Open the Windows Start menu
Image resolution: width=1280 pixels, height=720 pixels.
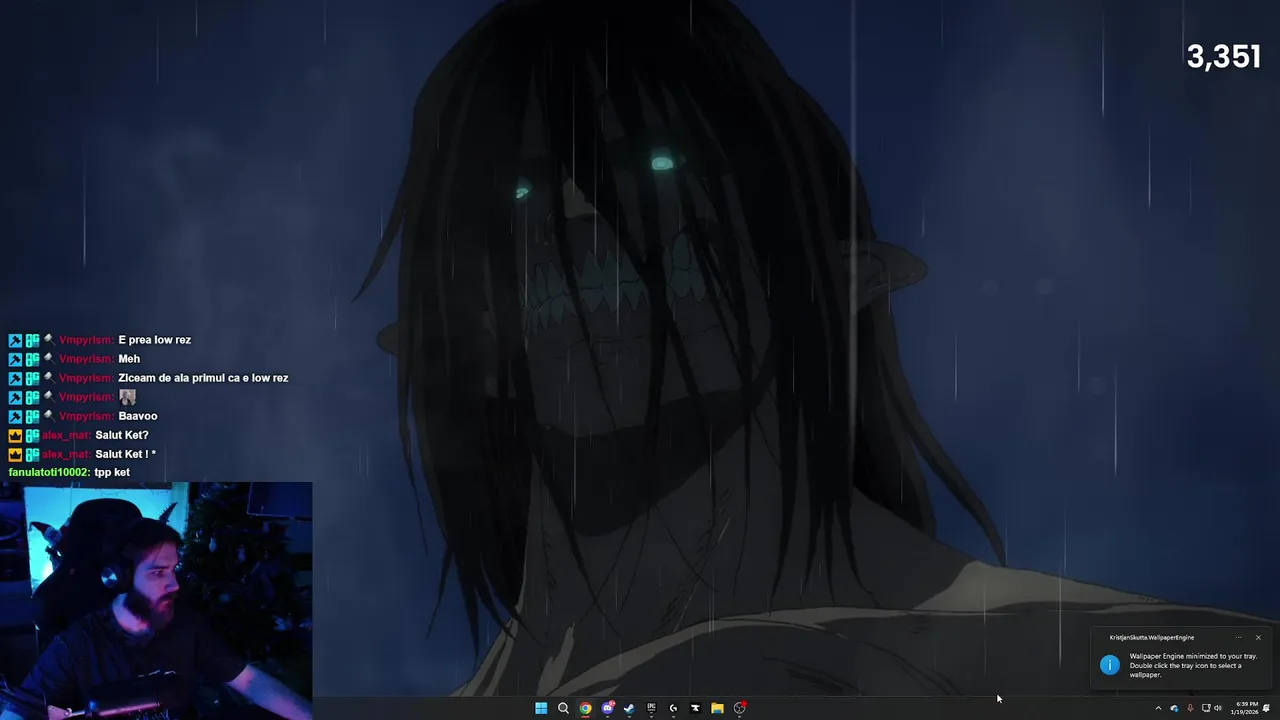pyautogui.click(x=541, y=708)
